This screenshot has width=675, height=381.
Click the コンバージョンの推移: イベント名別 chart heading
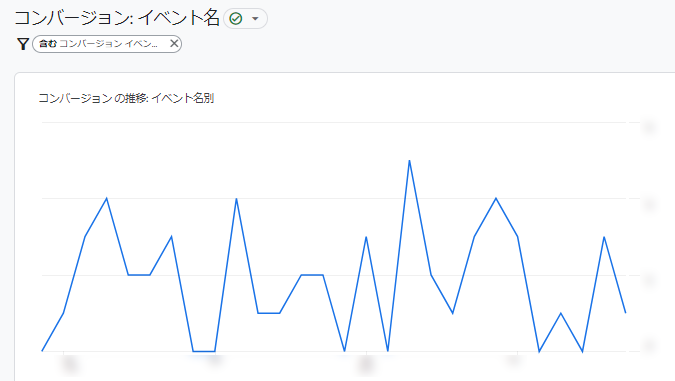[x=126, y=98]
